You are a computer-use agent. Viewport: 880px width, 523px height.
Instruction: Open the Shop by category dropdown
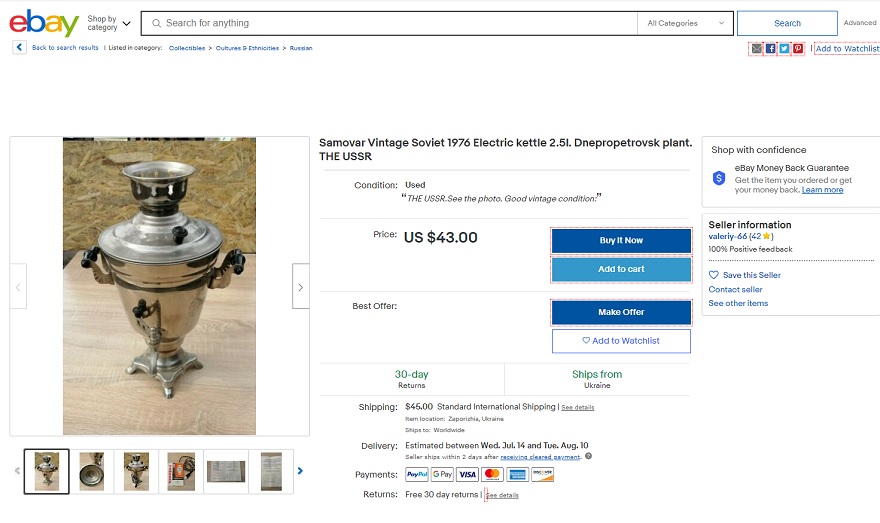[109, 23]
